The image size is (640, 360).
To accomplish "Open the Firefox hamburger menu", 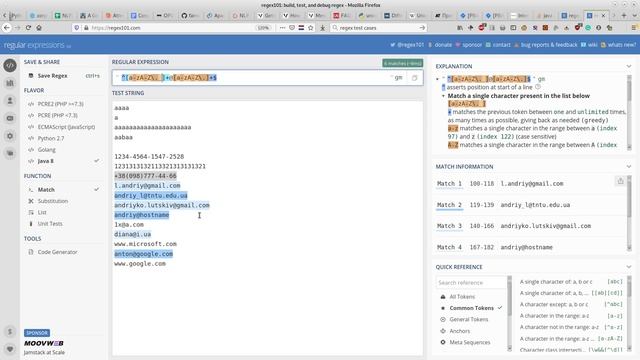I will click(634, 28).
